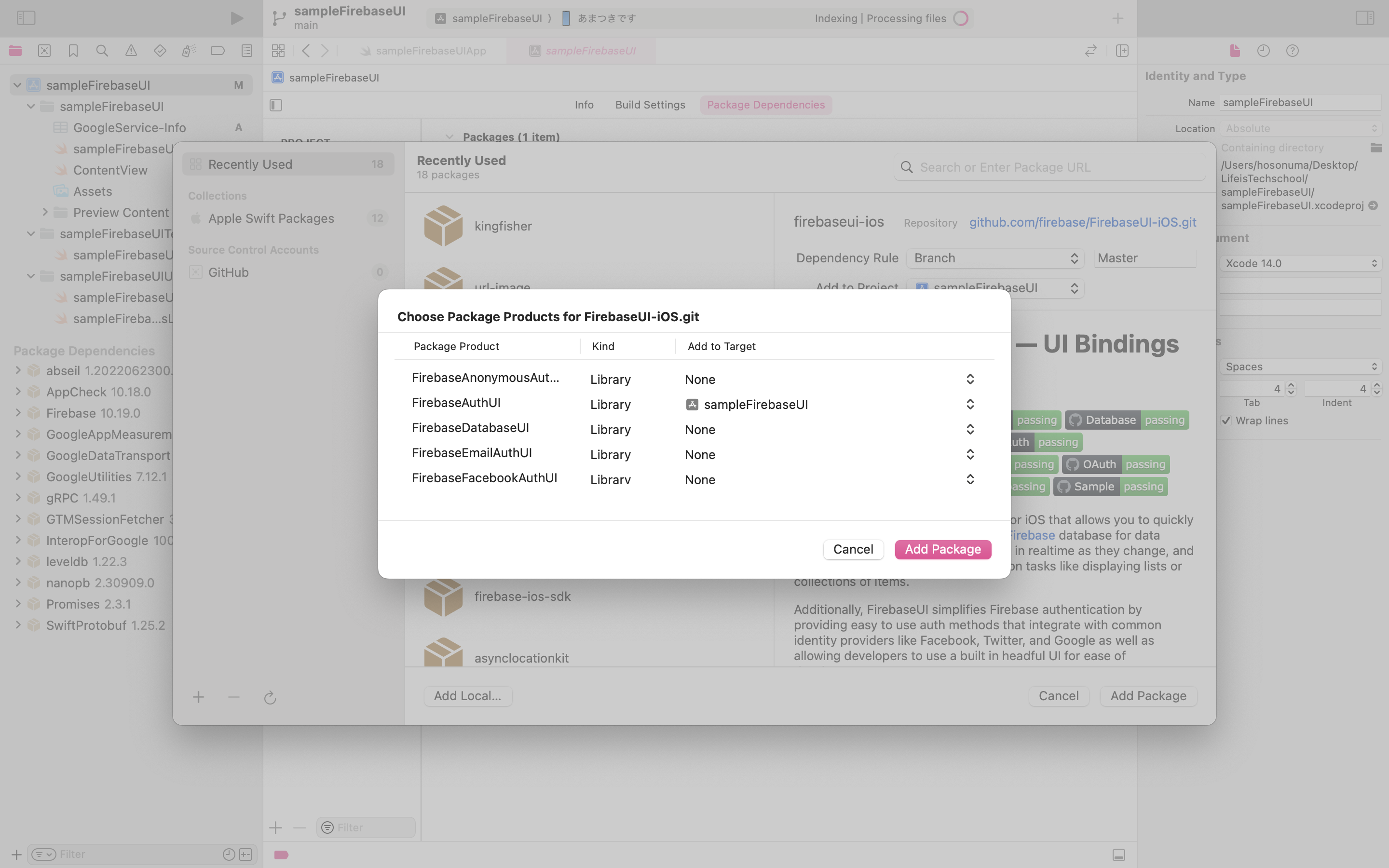
Task: Open the Find navigator magnifier icon
Action: coord(102,51)
